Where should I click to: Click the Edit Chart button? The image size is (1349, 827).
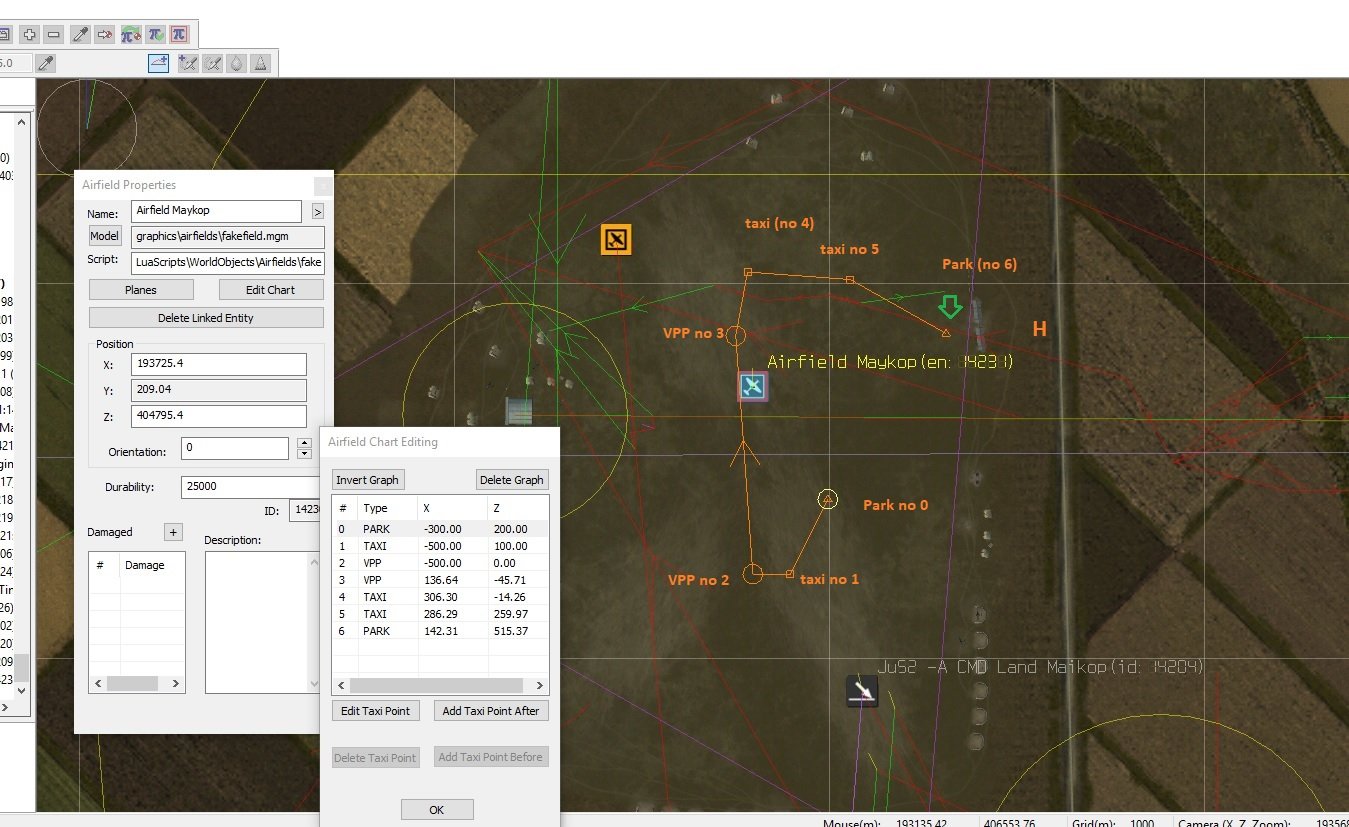[270, 289]
